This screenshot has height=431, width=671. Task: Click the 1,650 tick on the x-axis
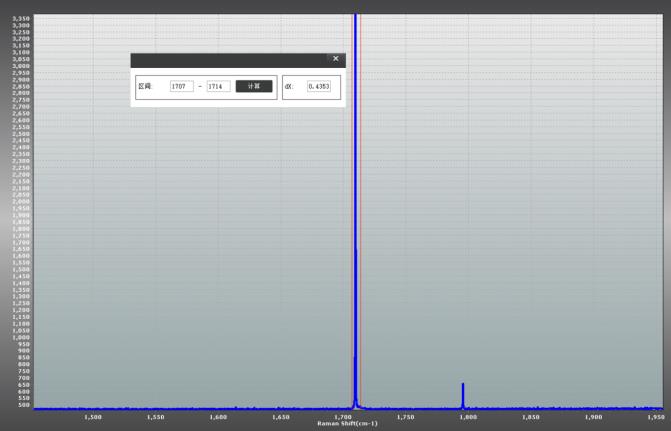(280, 417)
